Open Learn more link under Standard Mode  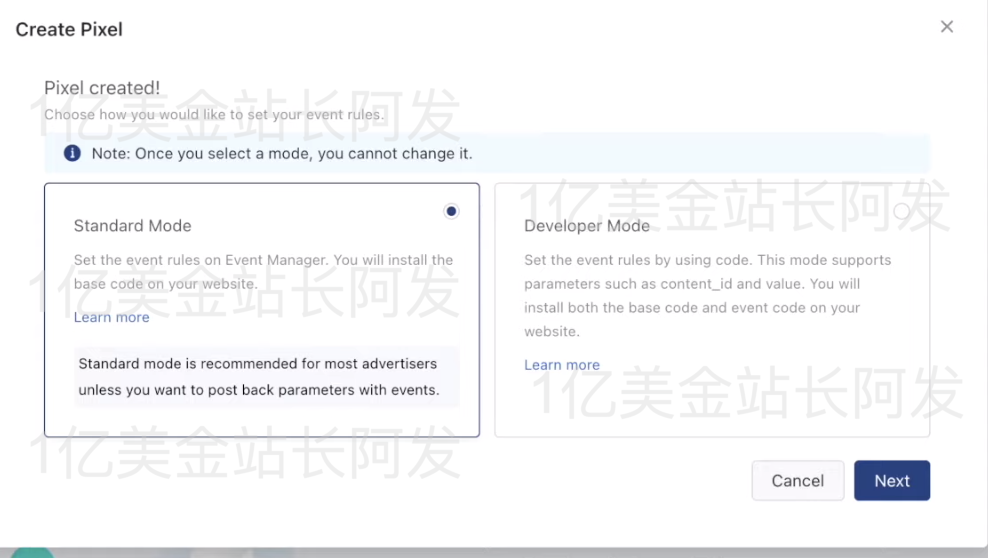pyautogui.click(x=111, y=317)
